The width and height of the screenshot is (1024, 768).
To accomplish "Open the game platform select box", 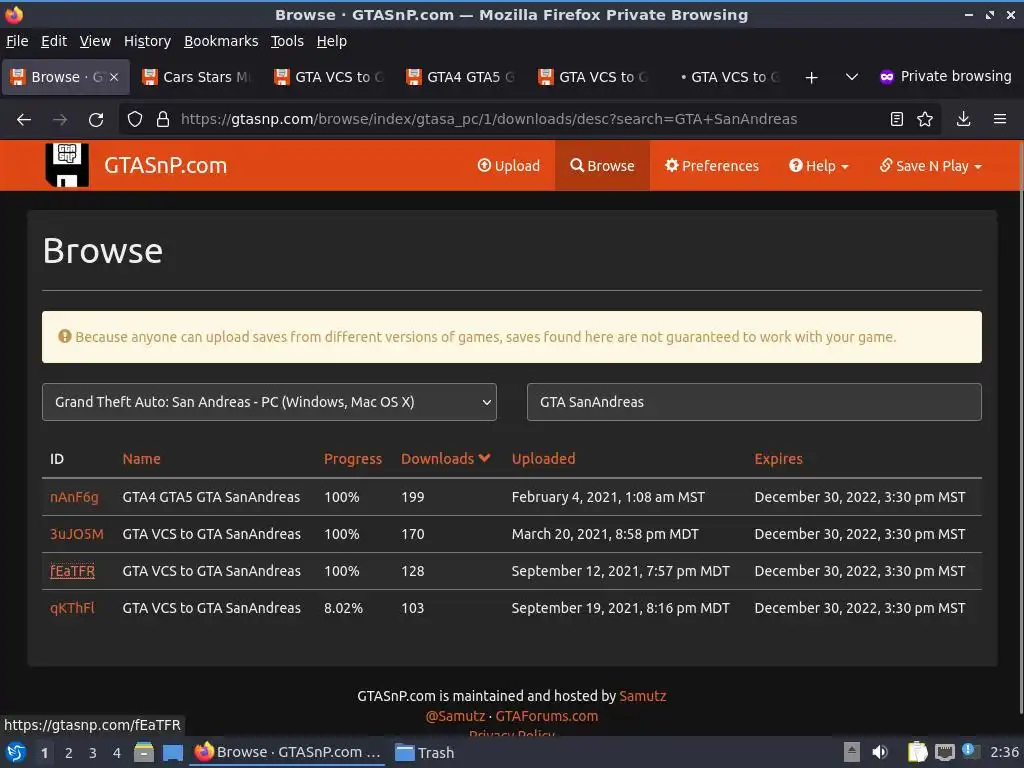I will [x=269, y=402].
